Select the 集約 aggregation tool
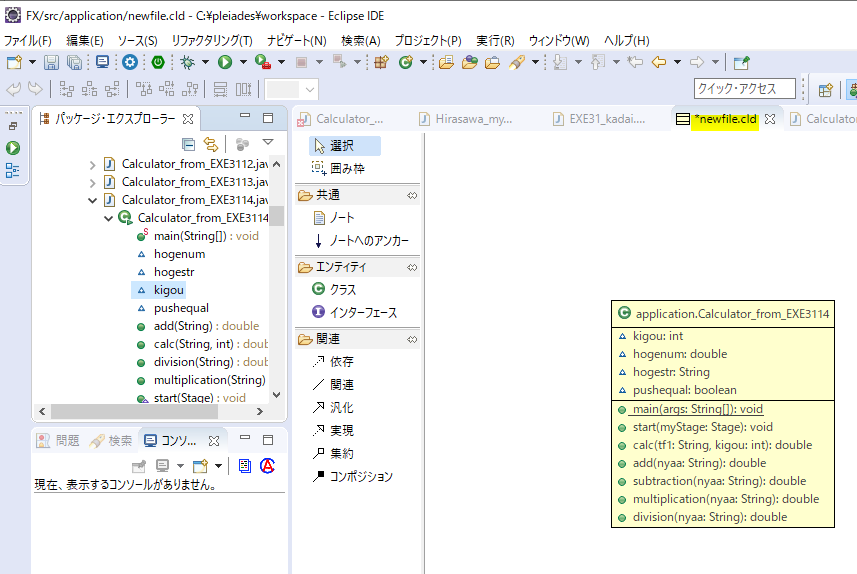The height and width of the screenshot is (574, 857). coord(333,453)
